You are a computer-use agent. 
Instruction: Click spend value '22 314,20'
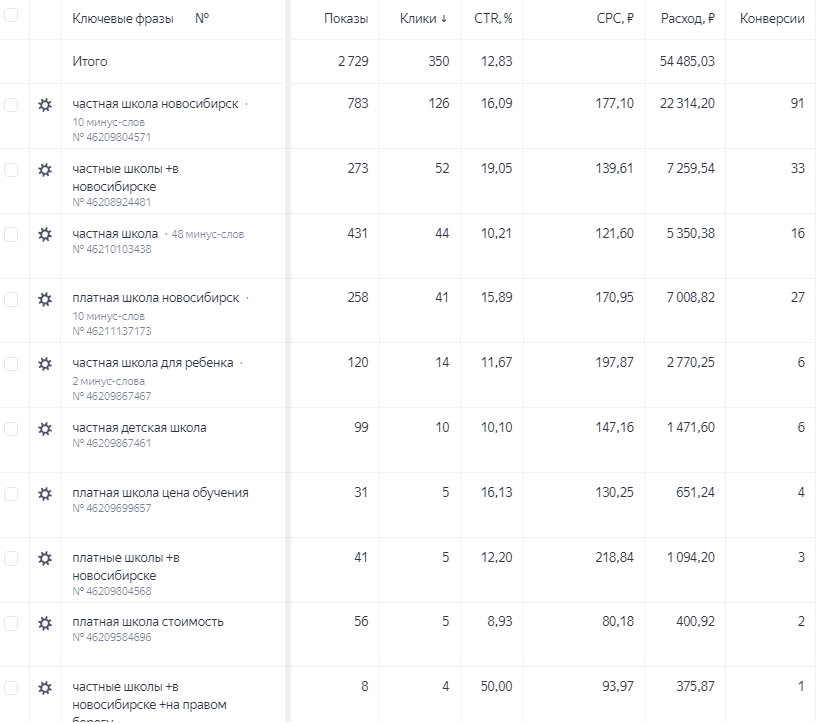tap(687, 104)
